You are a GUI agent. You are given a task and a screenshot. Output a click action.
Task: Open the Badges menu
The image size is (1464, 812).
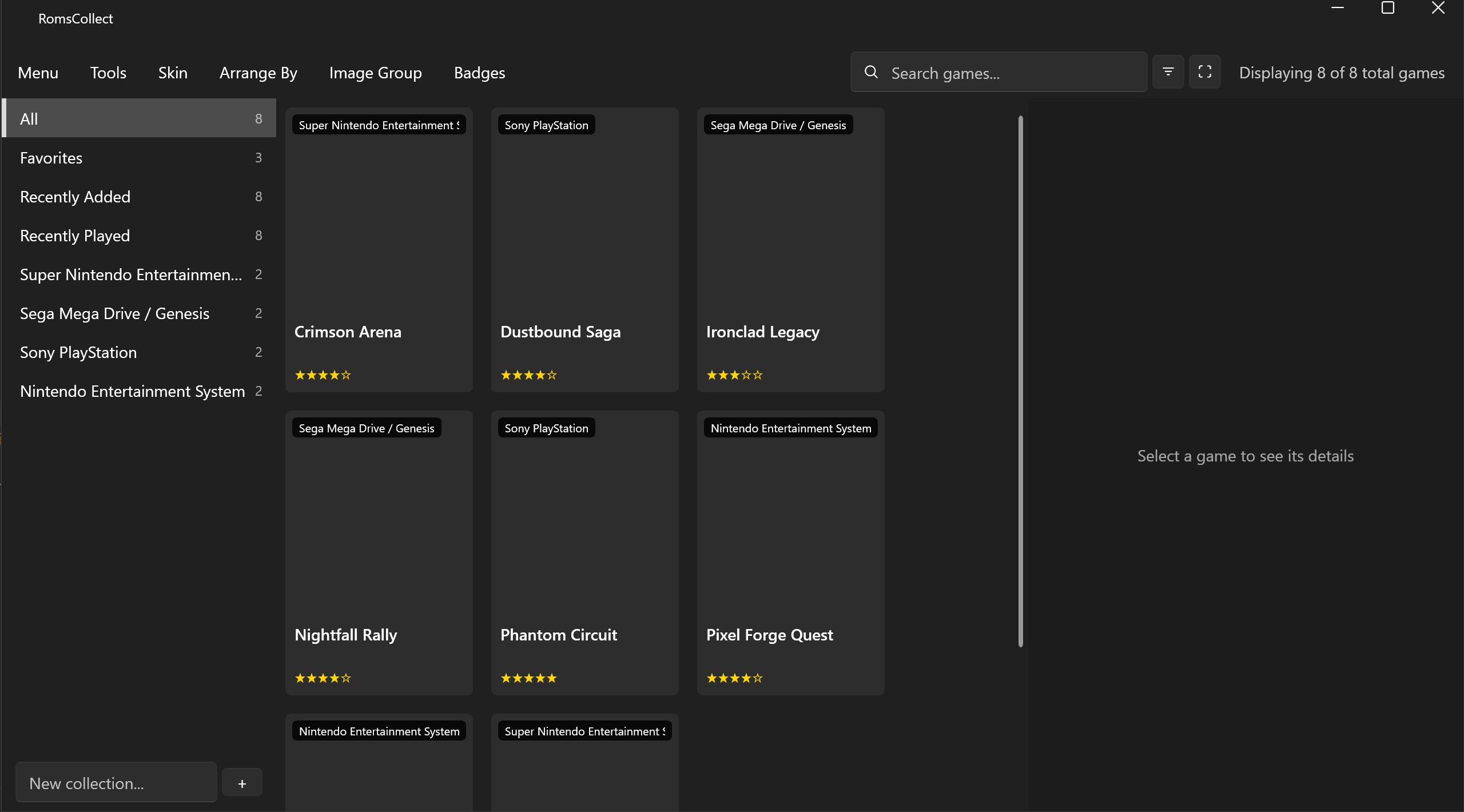[479, 73]
